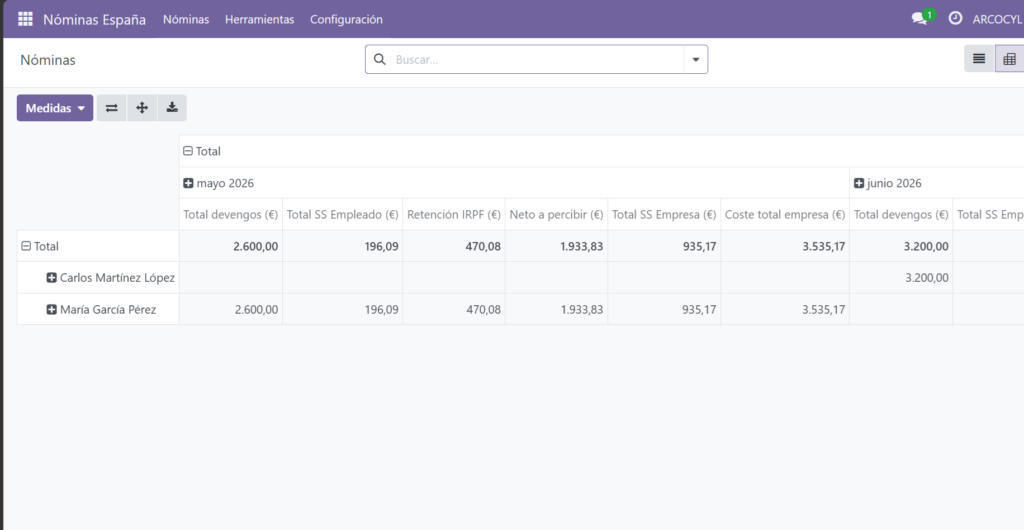
Task: Click Total row cell 3.200,00
Action: click(x=901, y=246)
